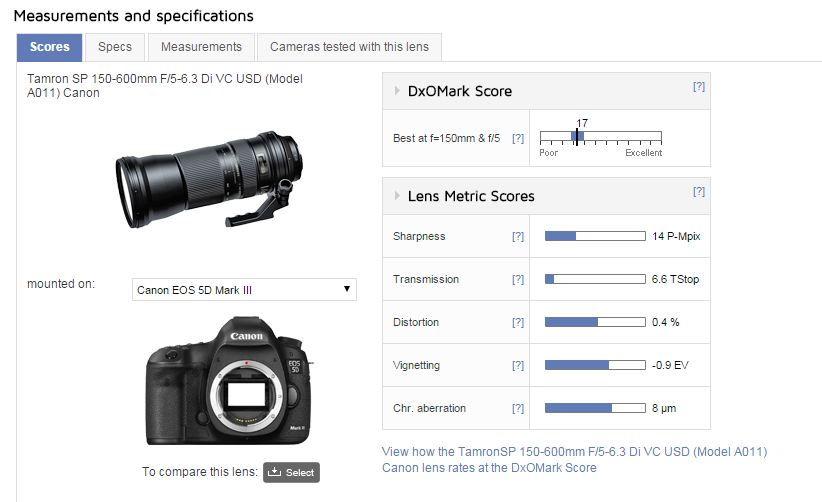The image size is (822, 502).
Task: Collapse the DxOMark Score section triangle
Action: pos(397,91)
